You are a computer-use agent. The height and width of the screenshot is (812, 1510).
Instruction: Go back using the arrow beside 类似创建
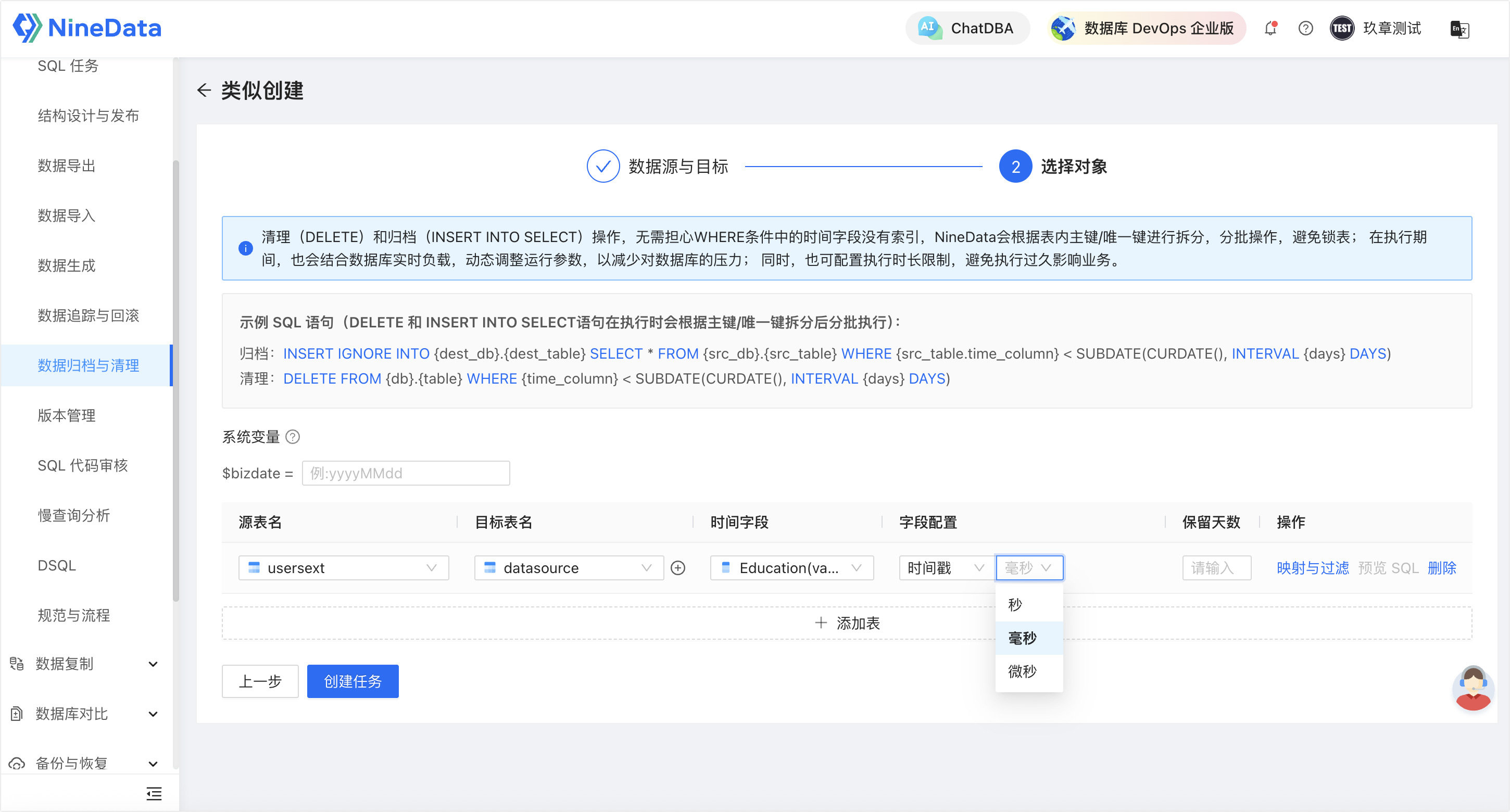tap(204, 90)
